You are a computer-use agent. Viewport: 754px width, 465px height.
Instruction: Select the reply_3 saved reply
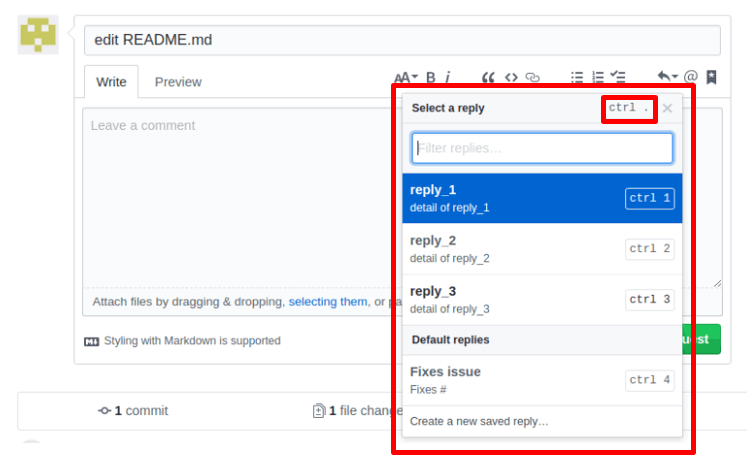542,300
